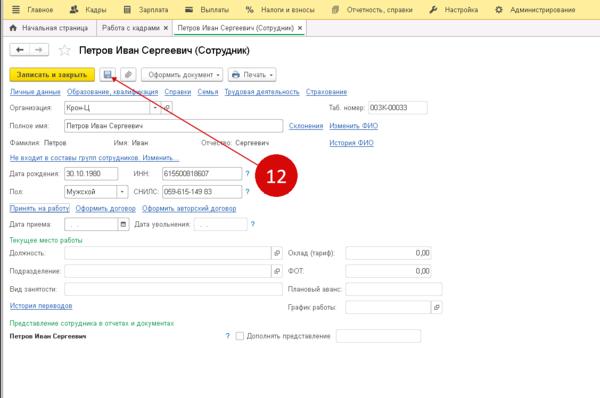Click the Дата рождения field
Viewport: 600px width, 398px height.
click(91, 174)
